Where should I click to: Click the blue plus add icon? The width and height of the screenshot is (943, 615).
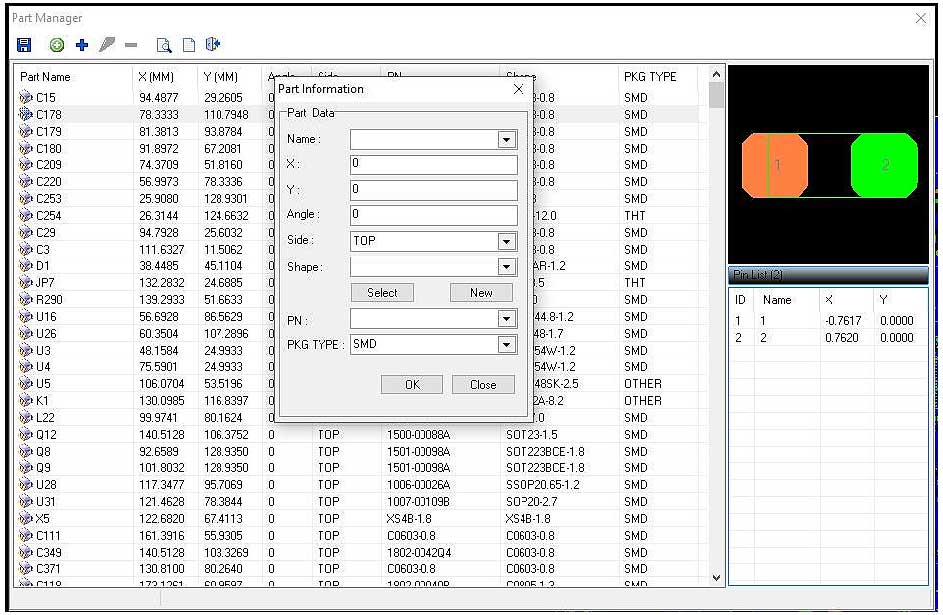(82, 45)
